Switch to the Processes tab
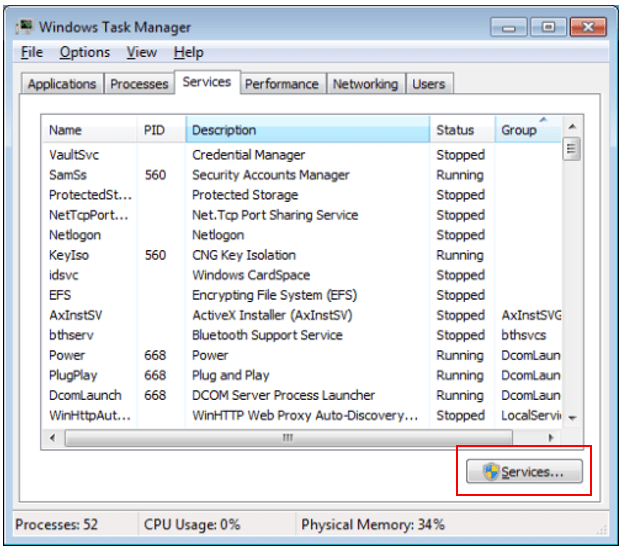 pos(139,84)
